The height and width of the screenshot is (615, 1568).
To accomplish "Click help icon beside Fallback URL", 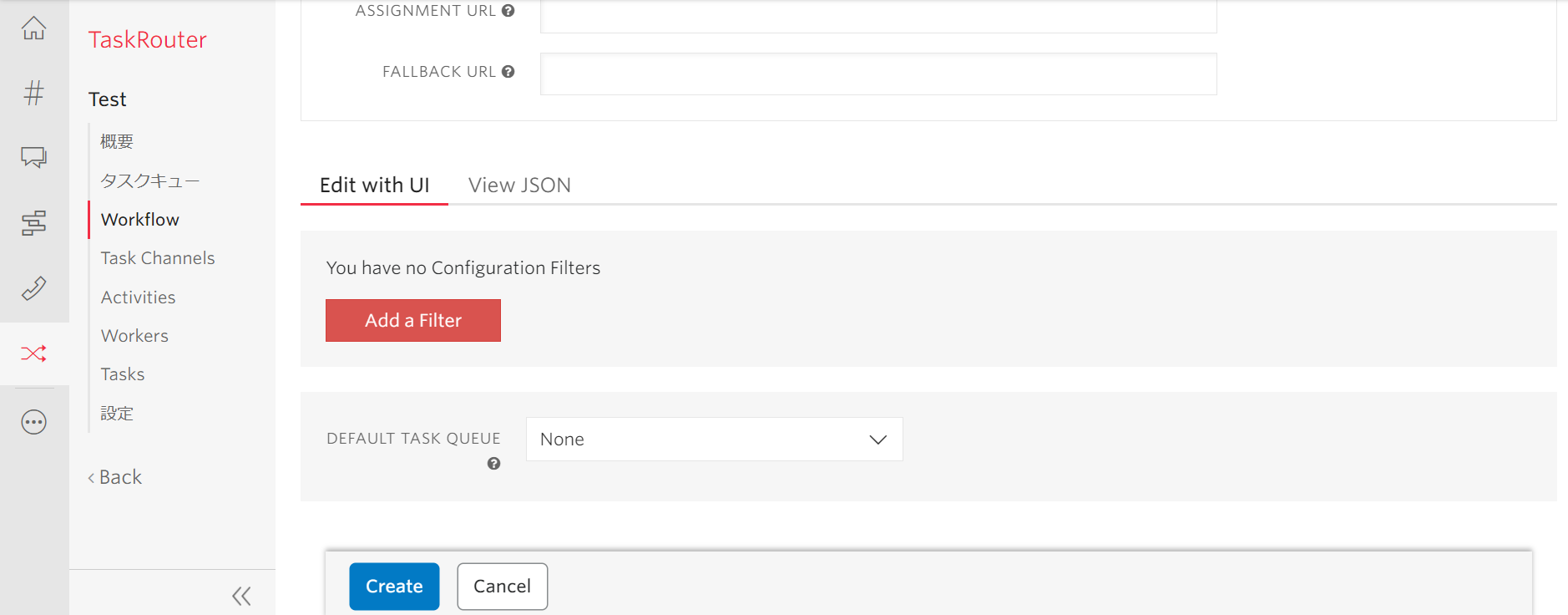I will click(508, 72).
